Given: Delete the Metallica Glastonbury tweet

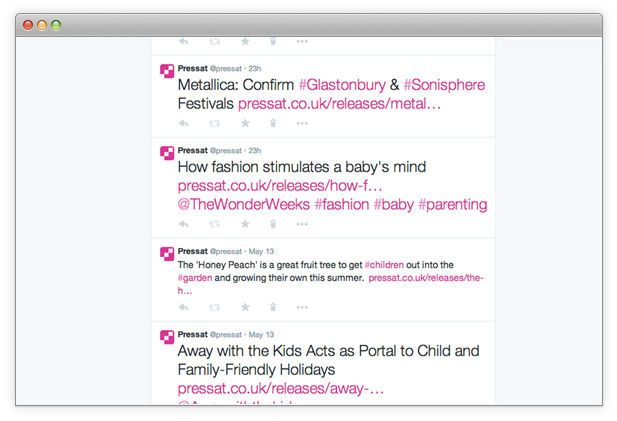Looking at the screenshot, I should click(273, 123).
